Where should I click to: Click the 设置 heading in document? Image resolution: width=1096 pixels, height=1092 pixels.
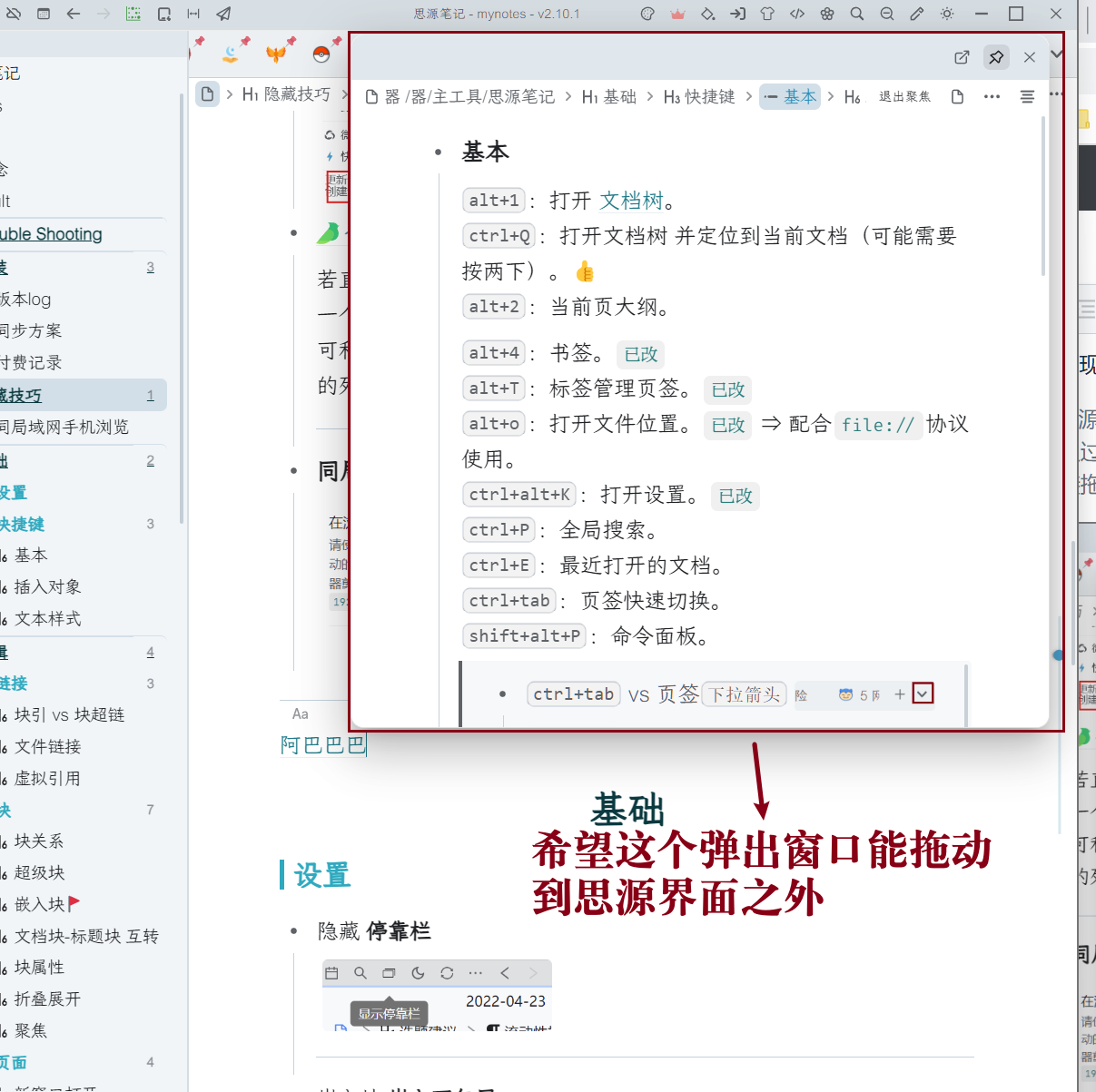click(322, 876)
